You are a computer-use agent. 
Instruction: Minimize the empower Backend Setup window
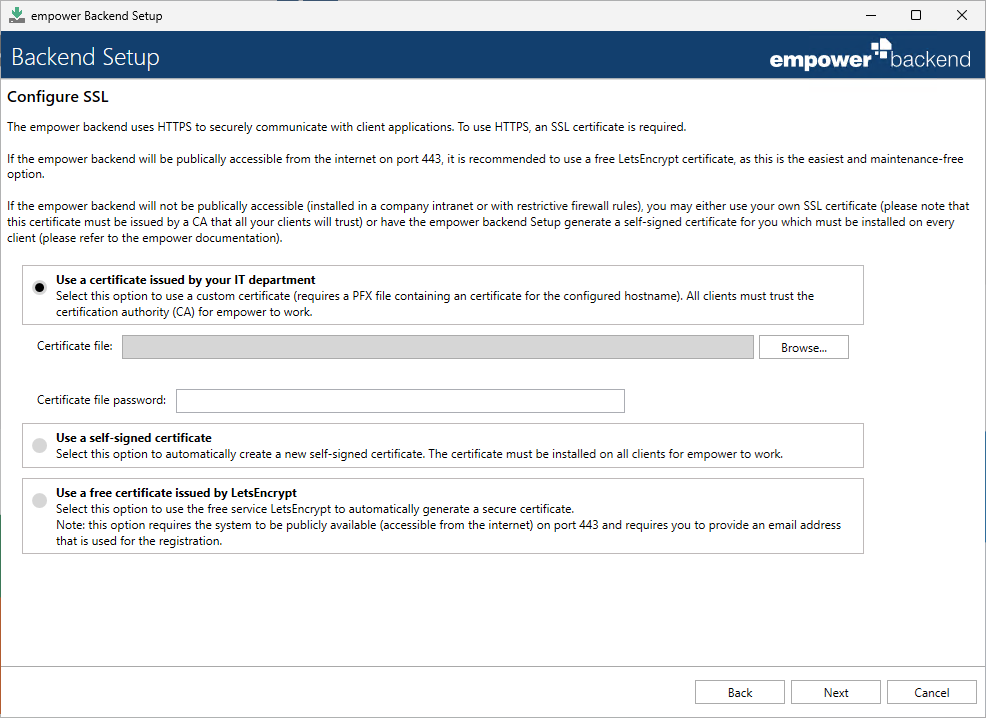[x=871, y=15]
